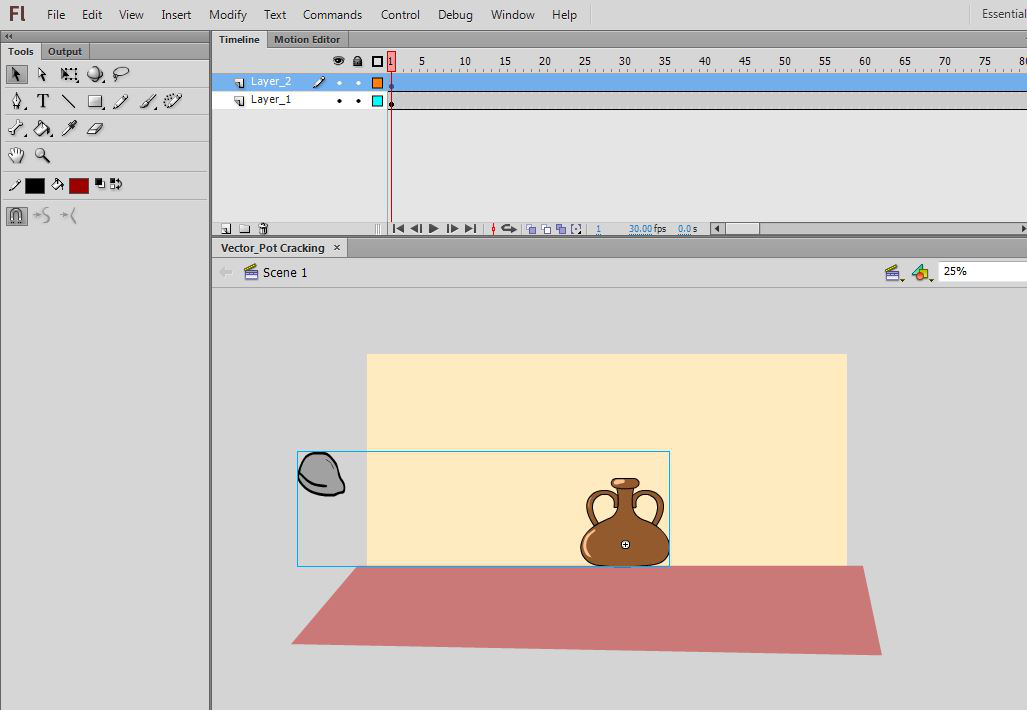Delete layer with the trash icon
Screen dimensions: 1027x710
(263, 229)
